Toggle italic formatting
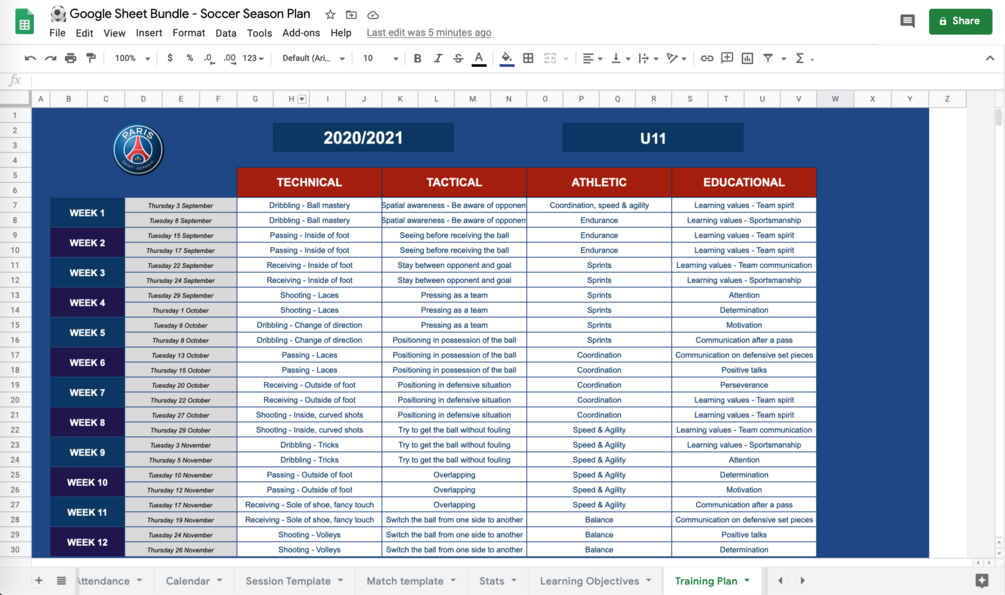Screen dimensions: 1005x595 point(438,58)
